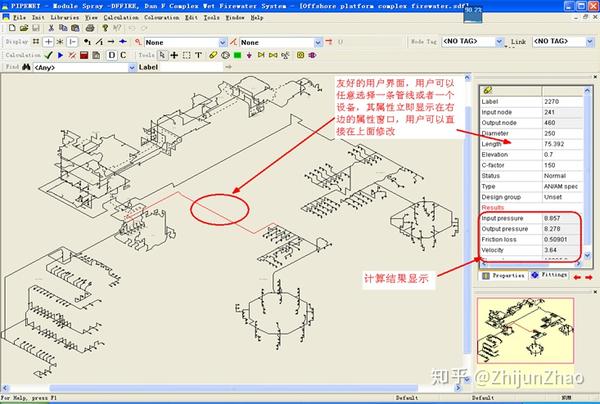Toggle the D calculation option button
This screenshot has width=600, height=404.
[x=111, y=55]
